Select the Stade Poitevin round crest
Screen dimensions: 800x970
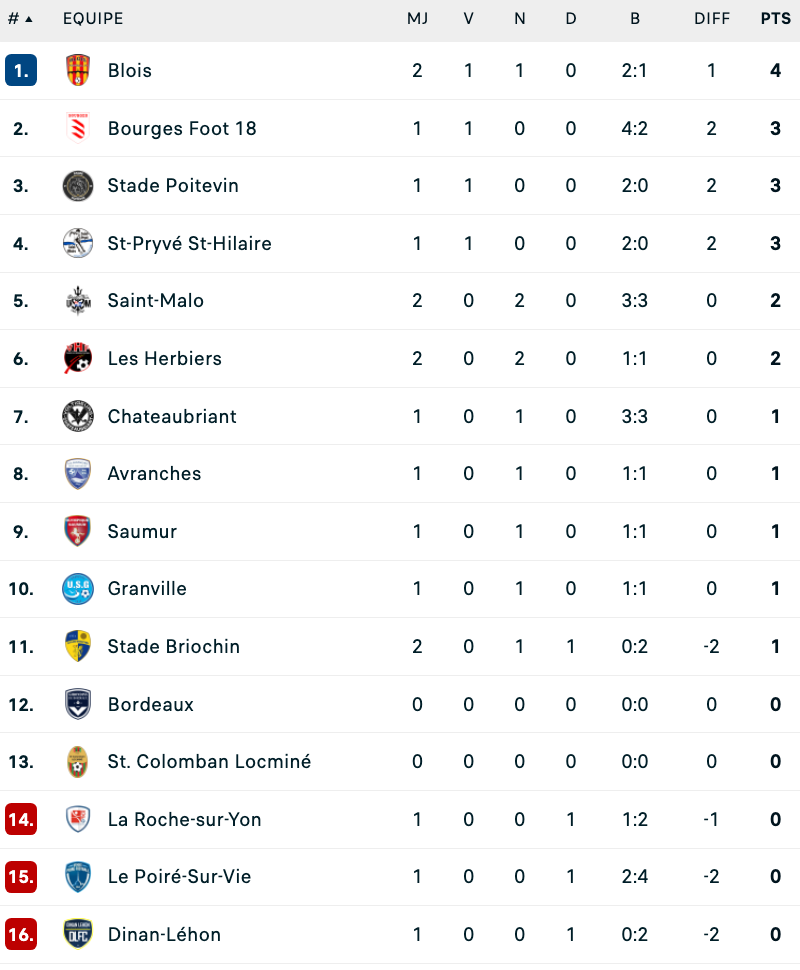point(78,186)
